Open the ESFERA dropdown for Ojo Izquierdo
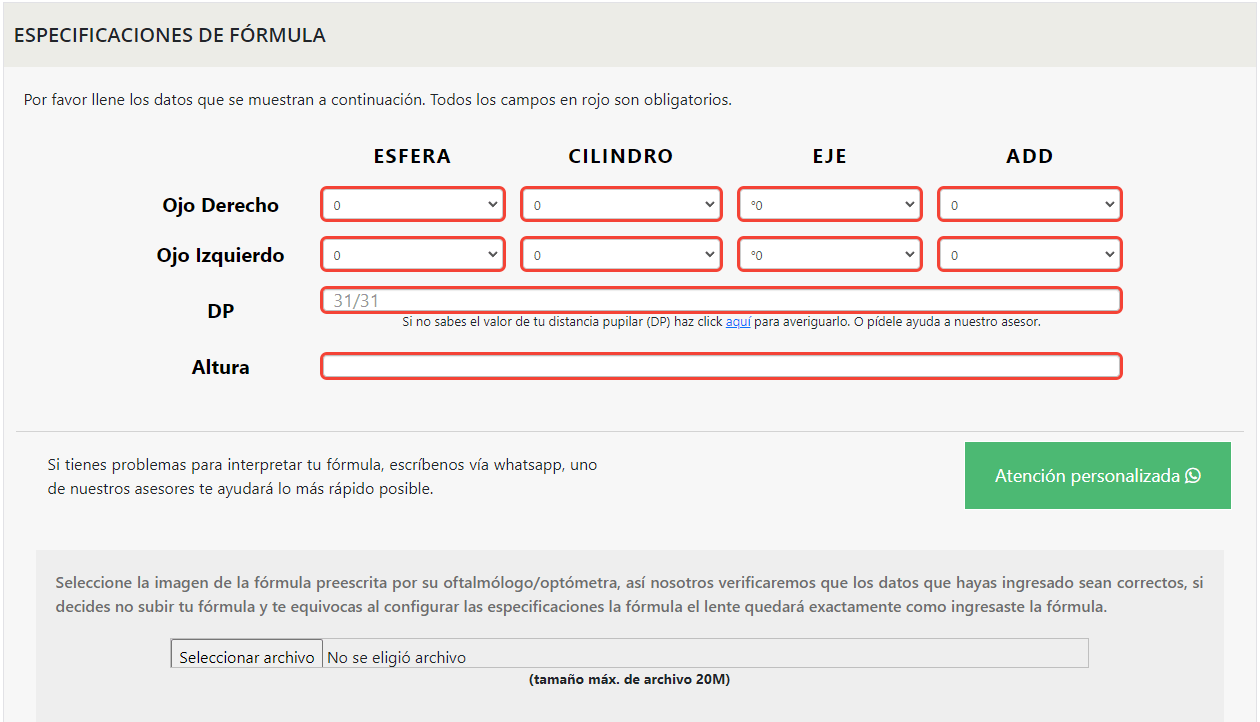 (412, 254)
